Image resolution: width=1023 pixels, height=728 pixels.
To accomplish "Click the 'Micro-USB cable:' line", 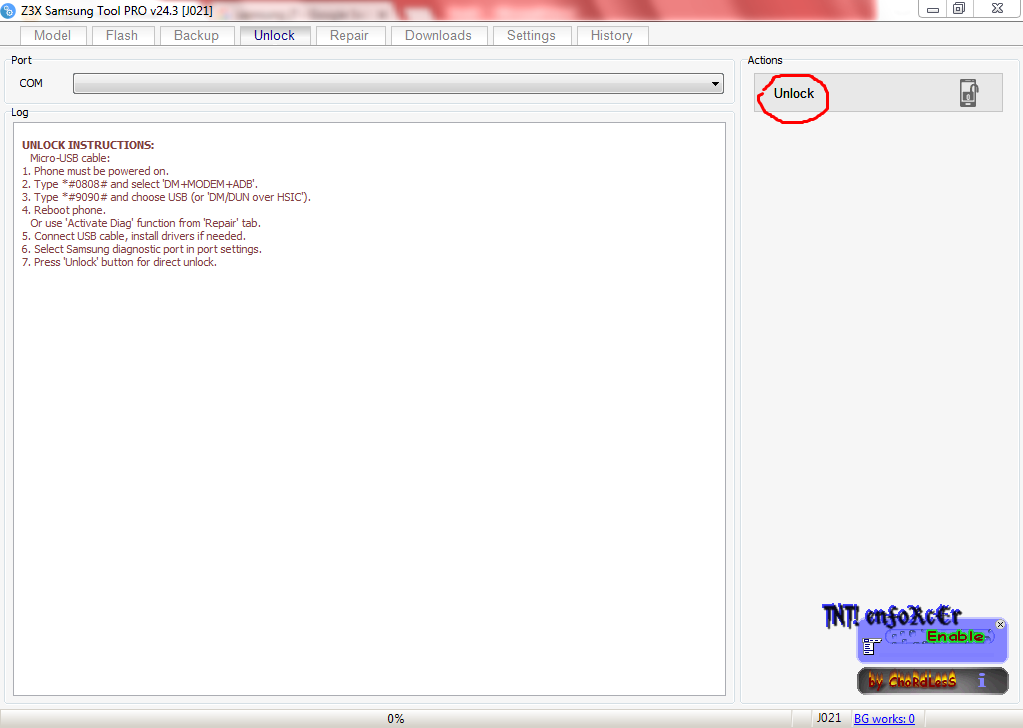I will pyautogui.click(x=70, y=158).
